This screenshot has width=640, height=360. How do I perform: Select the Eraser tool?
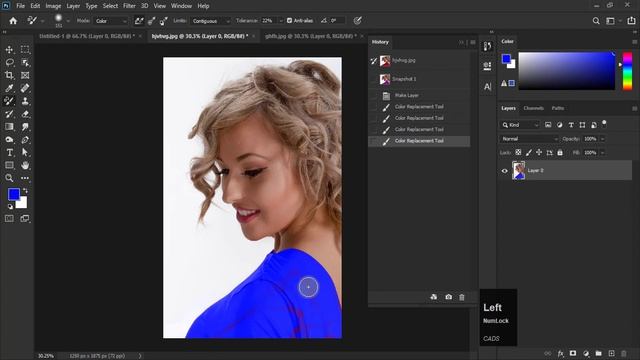25,114
